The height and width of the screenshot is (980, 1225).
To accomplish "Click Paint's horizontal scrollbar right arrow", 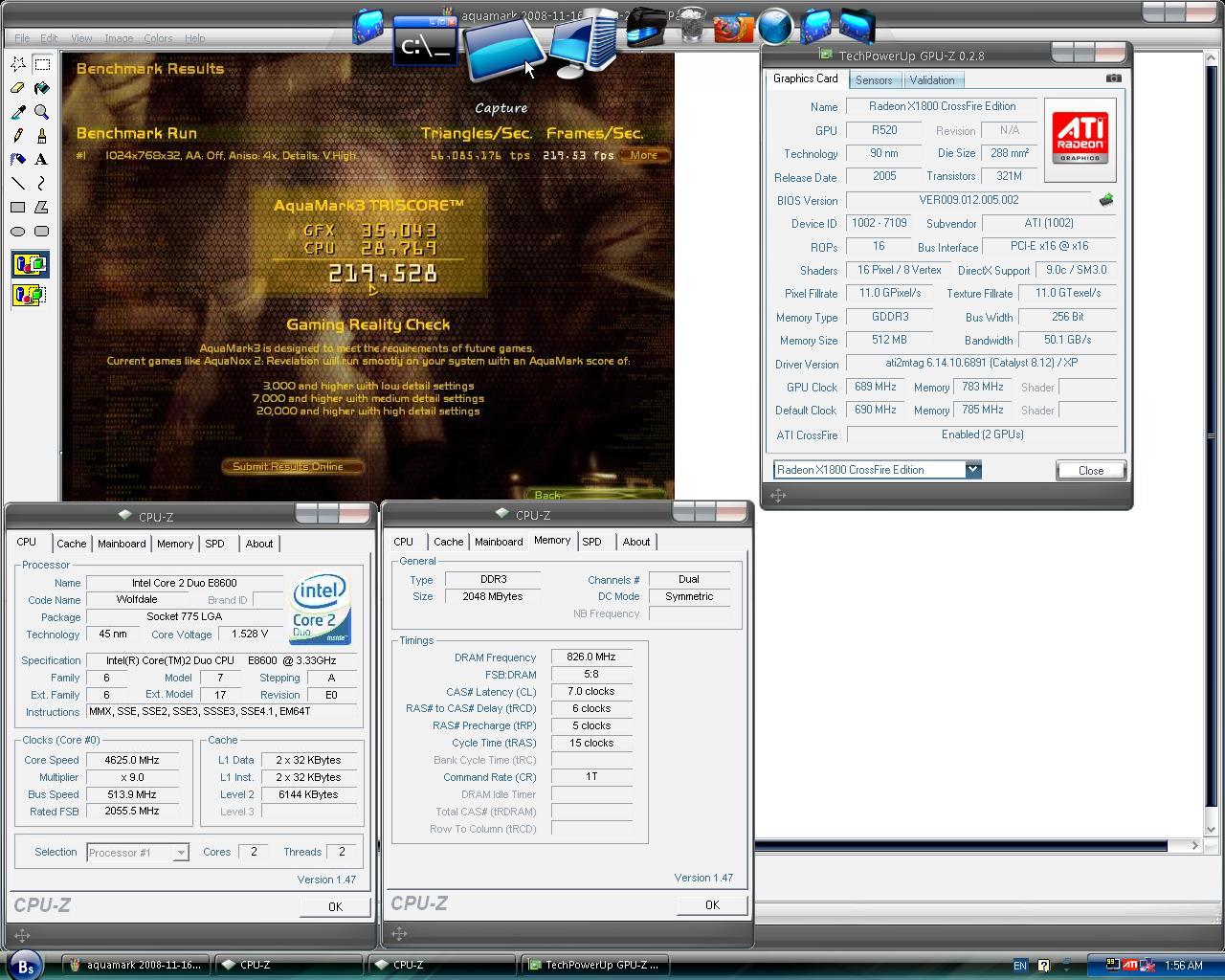I will pos(1194,845).
